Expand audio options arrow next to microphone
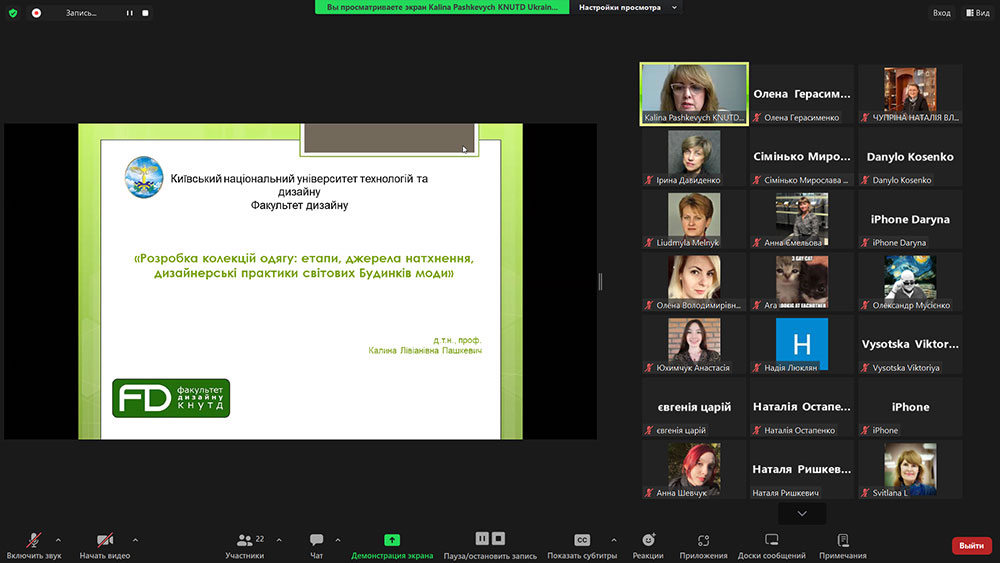 click(58, 540)
